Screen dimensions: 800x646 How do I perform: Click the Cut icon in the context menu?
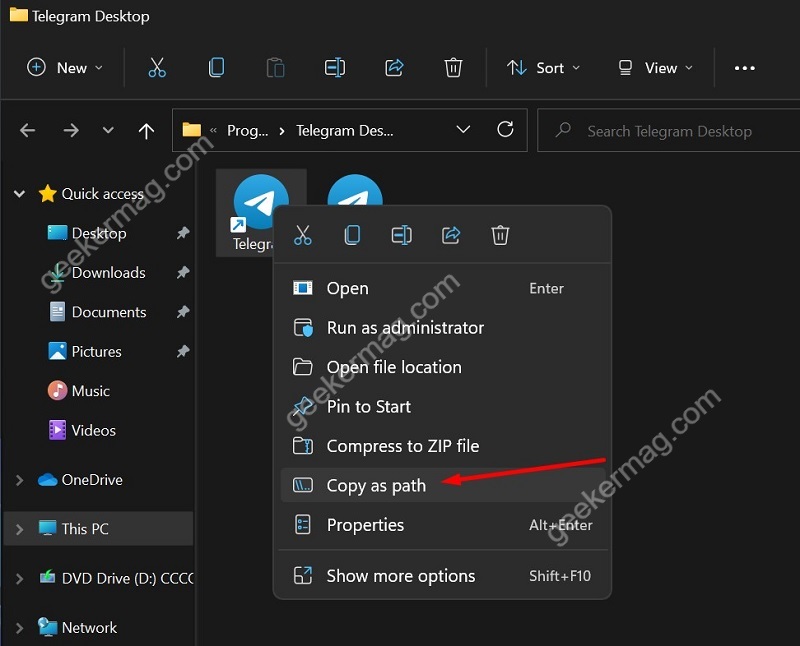pos(303,235)
